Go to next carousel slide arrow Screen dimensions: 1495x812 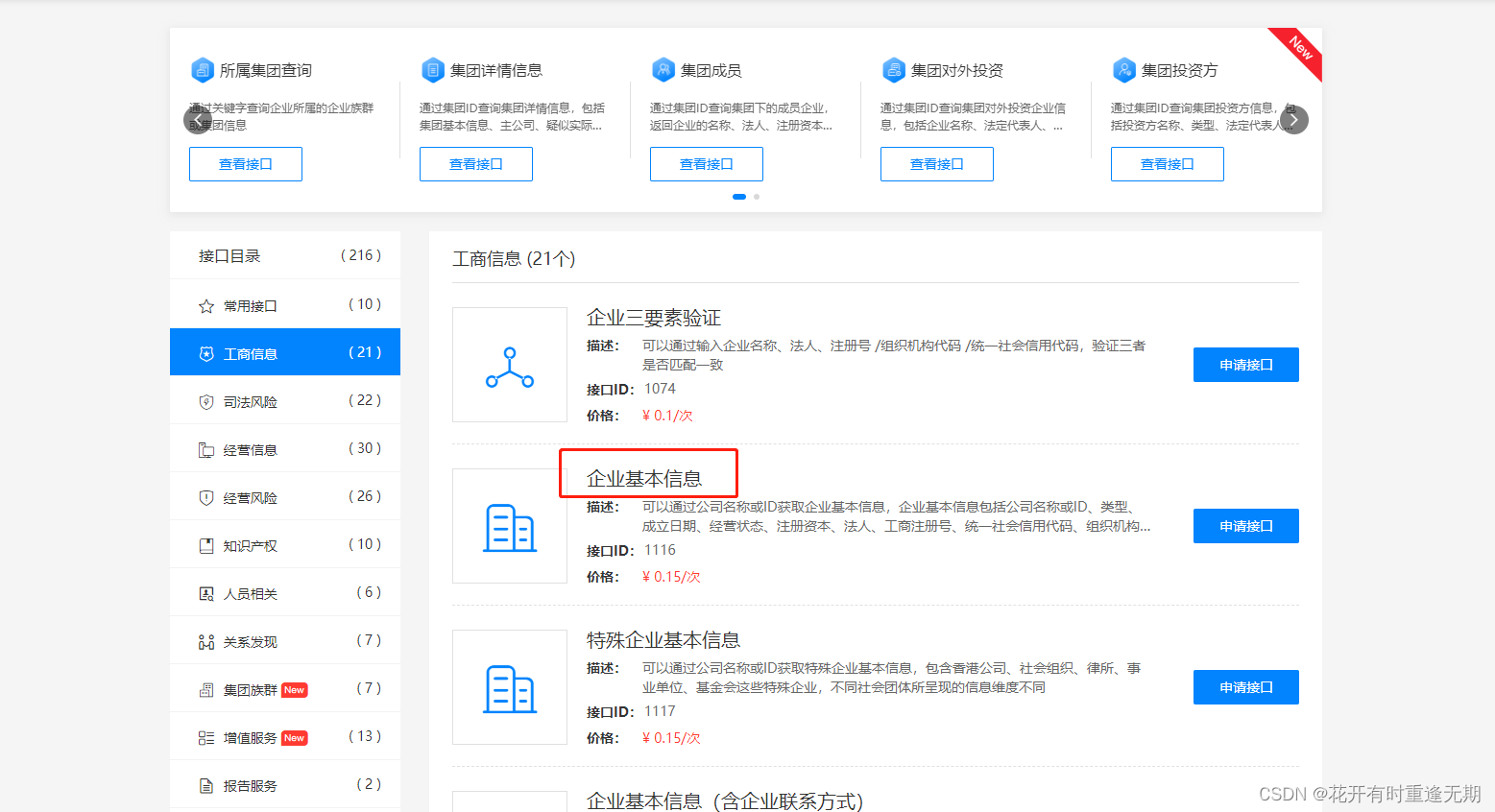[x=1294, y=120]
